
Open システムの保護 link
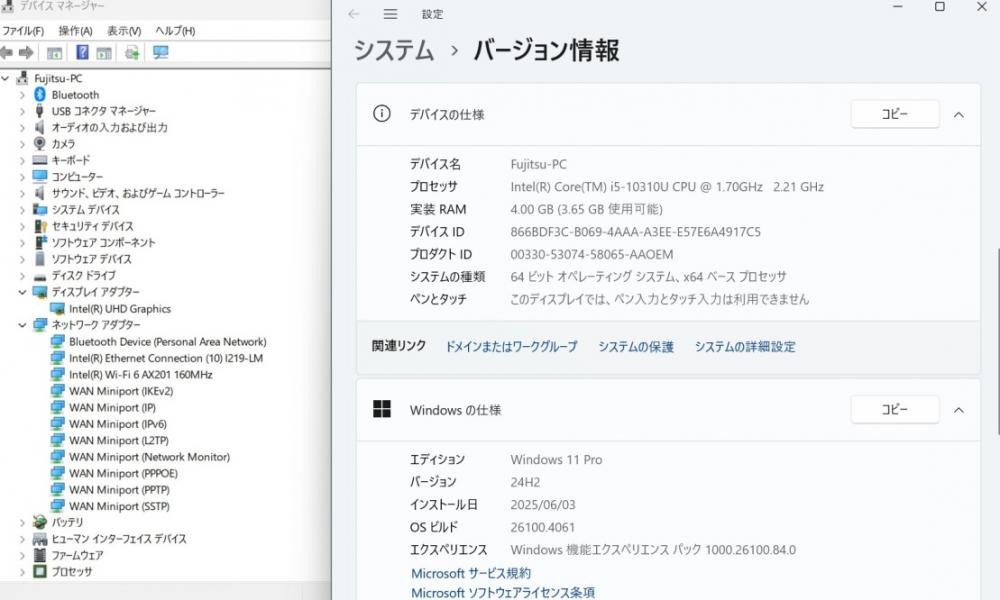coord(636,346)
